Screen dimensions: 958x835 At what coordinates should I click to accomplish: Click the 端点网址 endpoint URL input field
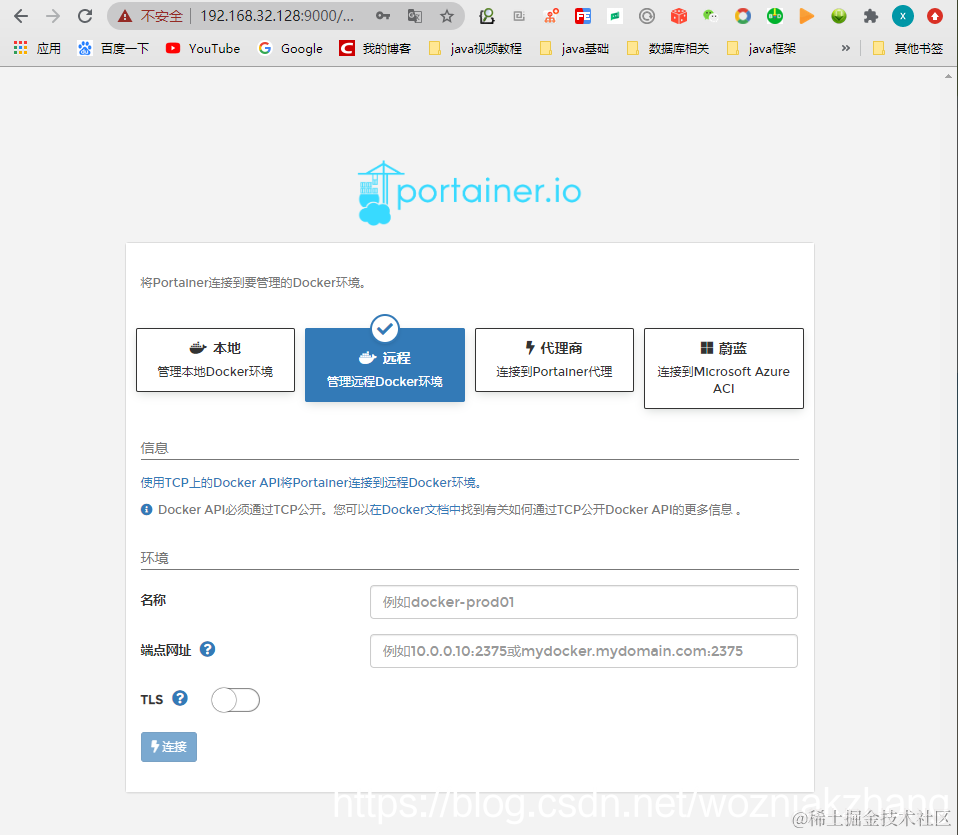583,651
